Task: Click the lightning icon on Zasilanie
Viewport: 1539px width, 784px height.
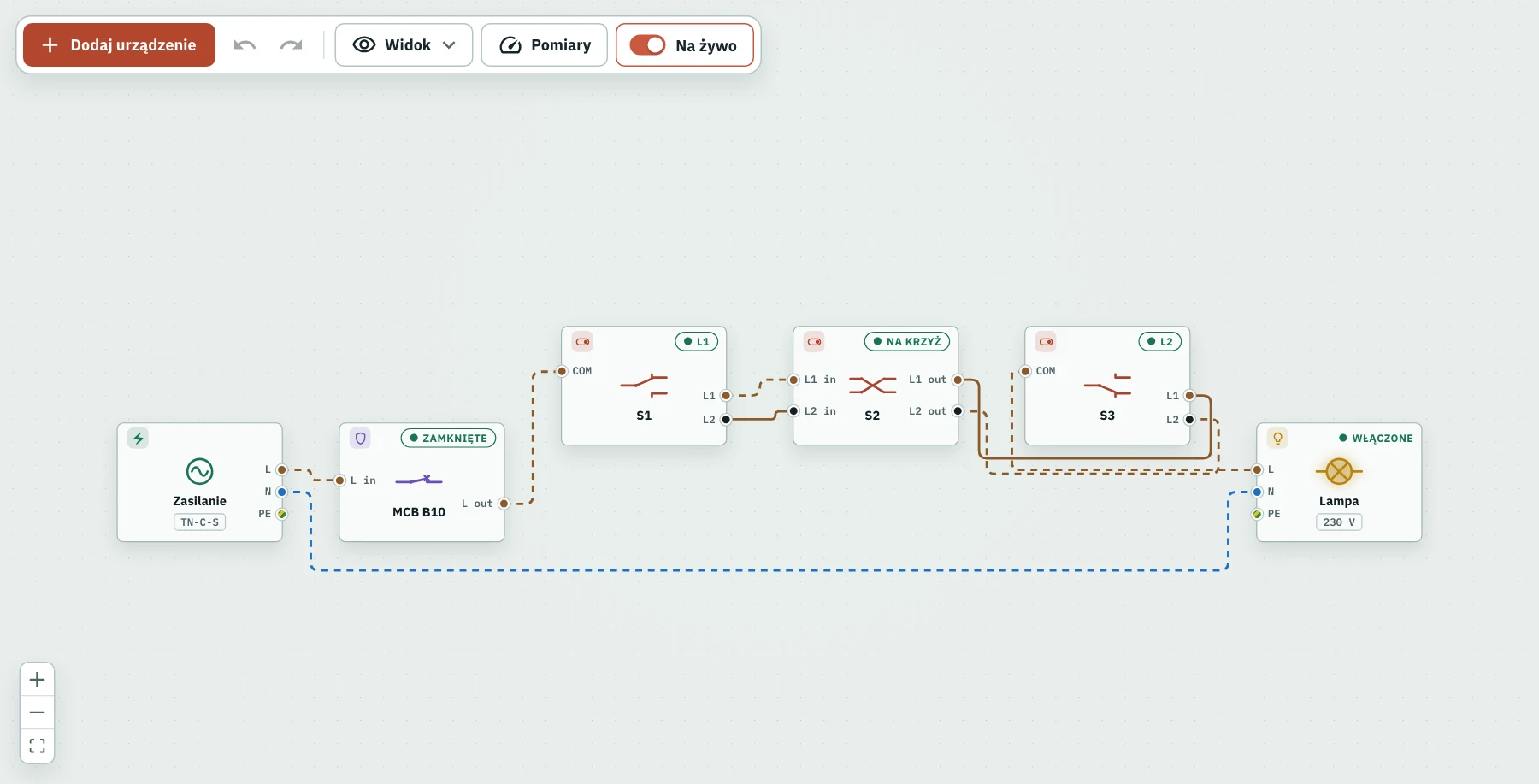Action: click(x=138, y=438)
